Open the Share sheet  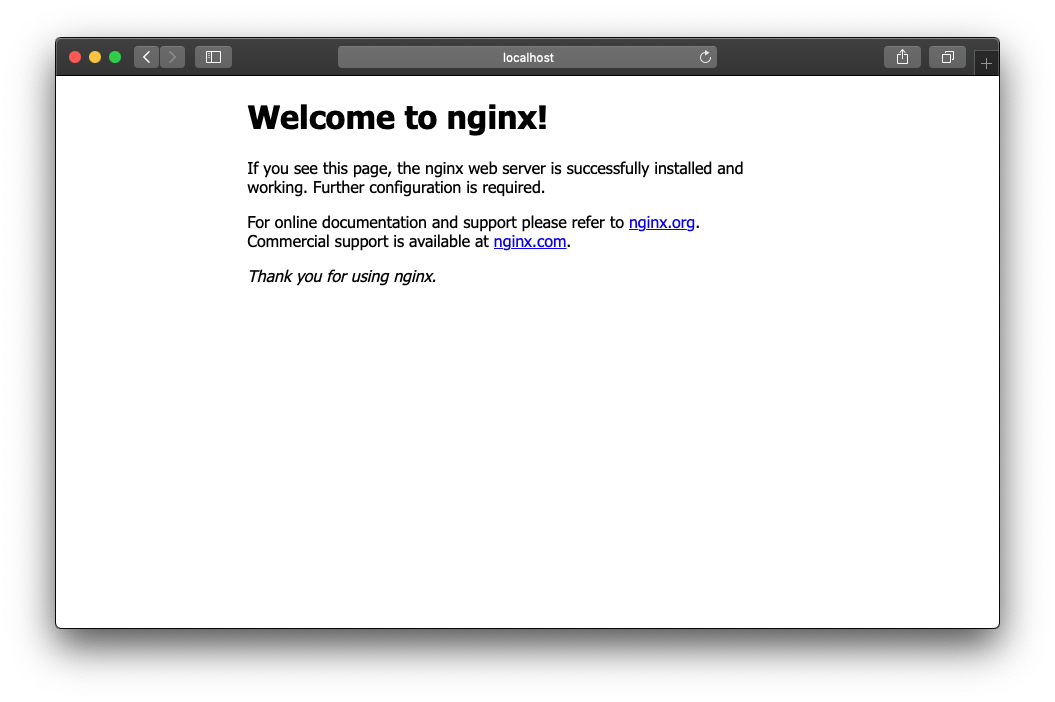pyautogui.click(x=902, y=57)
